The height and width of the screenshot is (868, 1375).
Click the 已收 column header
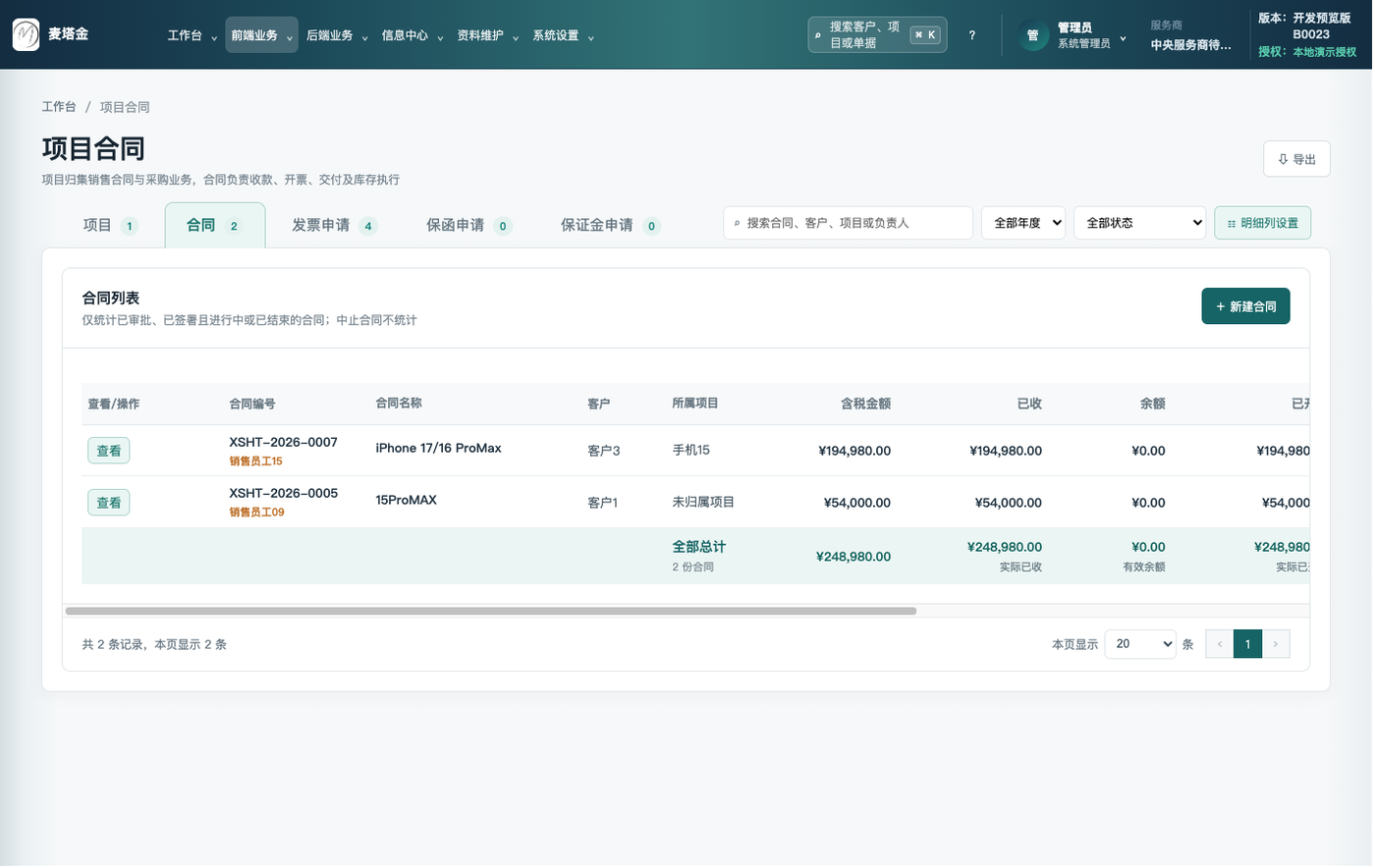coord(1031,405)
